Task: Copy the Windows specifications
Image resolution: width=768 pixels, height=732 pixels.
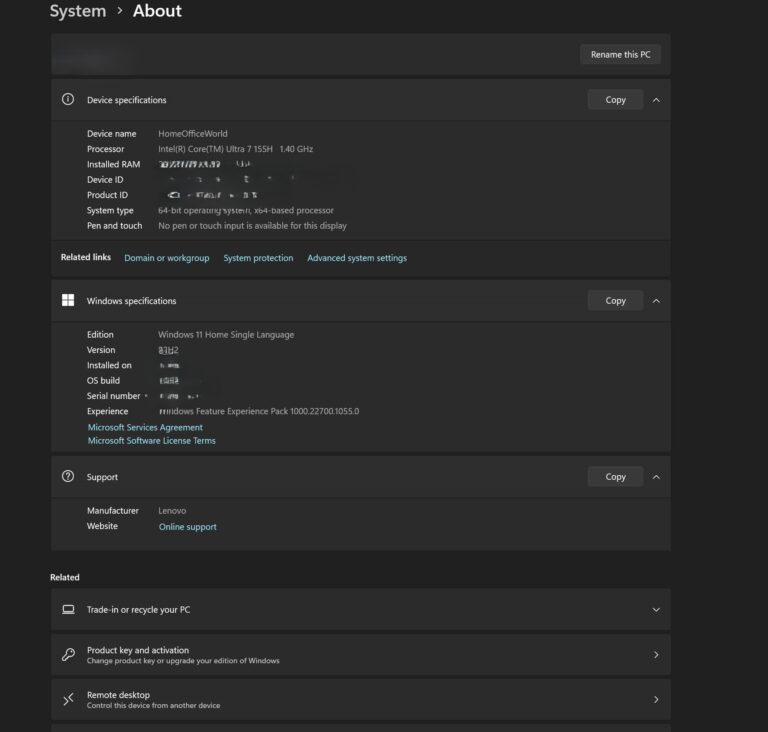Action: (x=615, y=301)
